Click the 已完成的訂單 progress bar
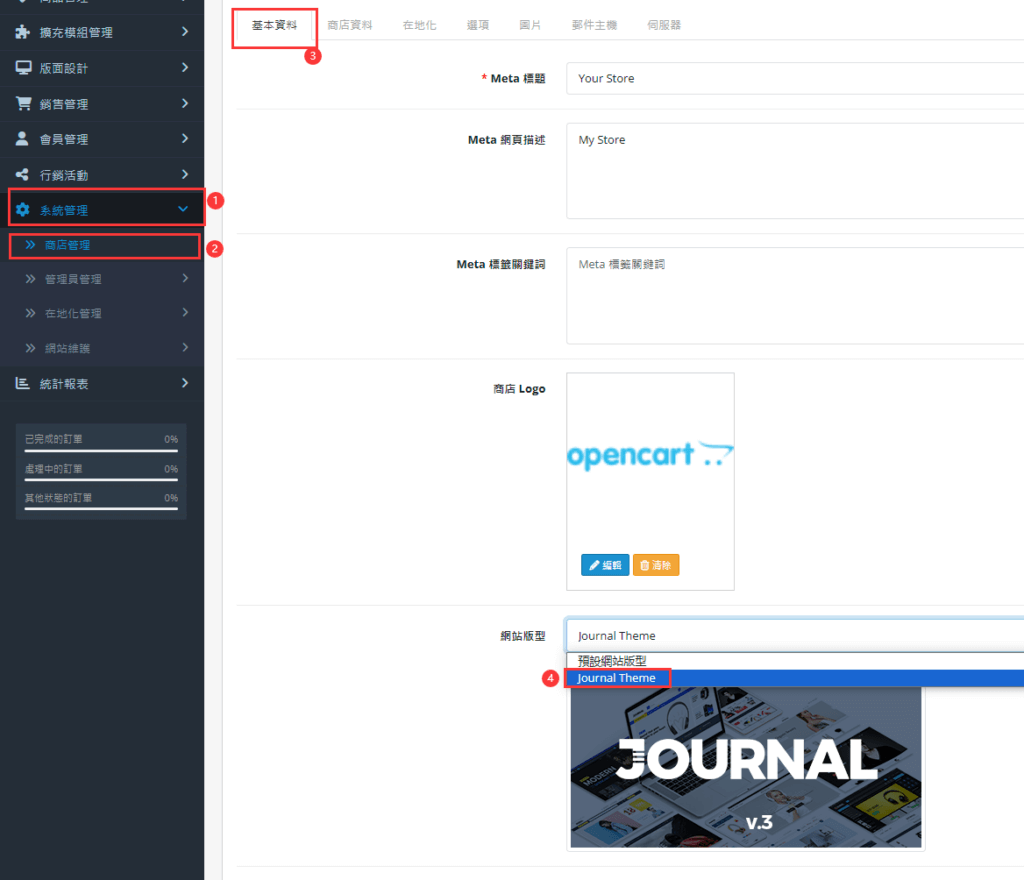 (101, 450)
